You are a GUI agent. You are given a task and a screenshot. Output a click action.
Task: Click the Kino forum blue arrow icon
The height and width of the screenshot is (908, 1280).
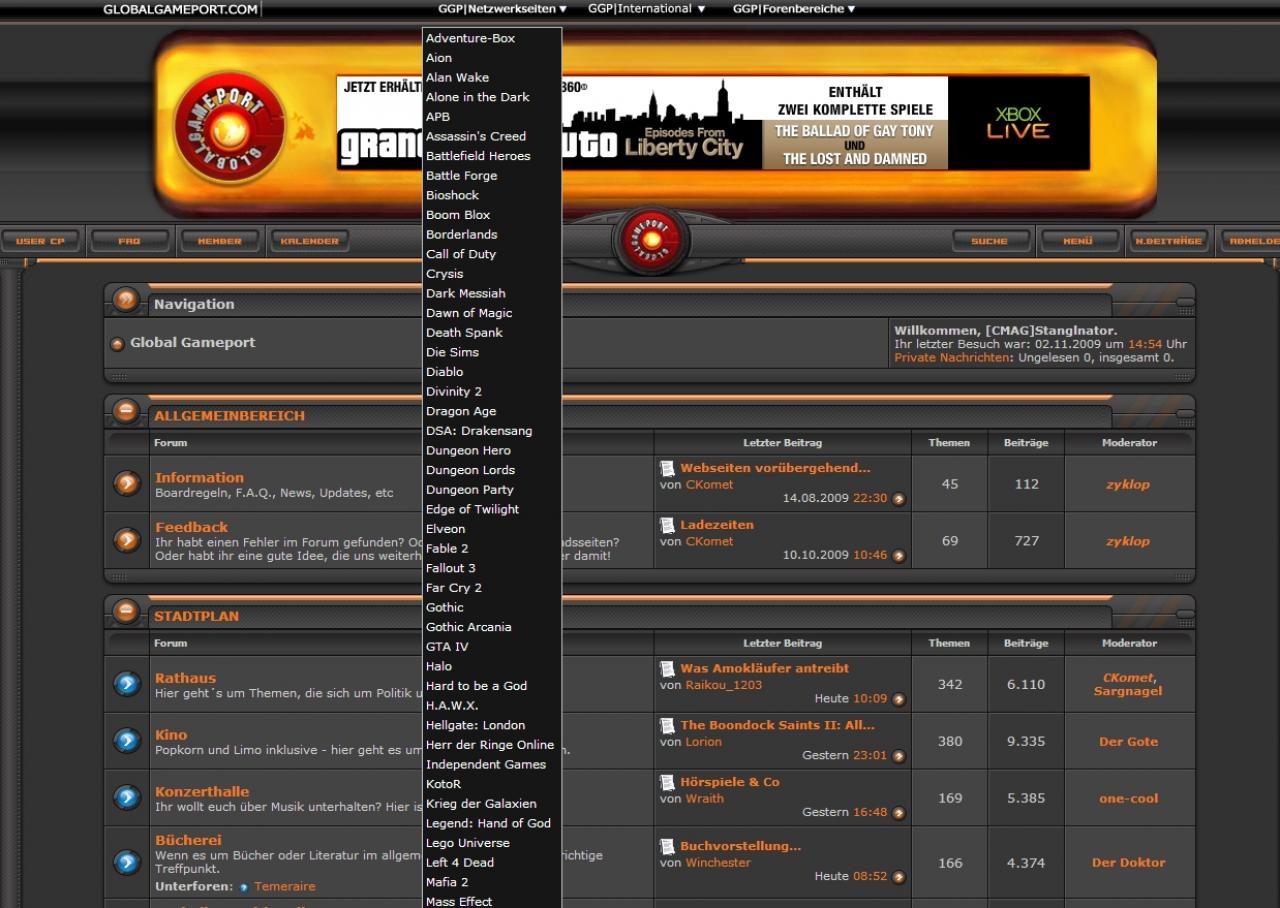click(x=127, y=741)
